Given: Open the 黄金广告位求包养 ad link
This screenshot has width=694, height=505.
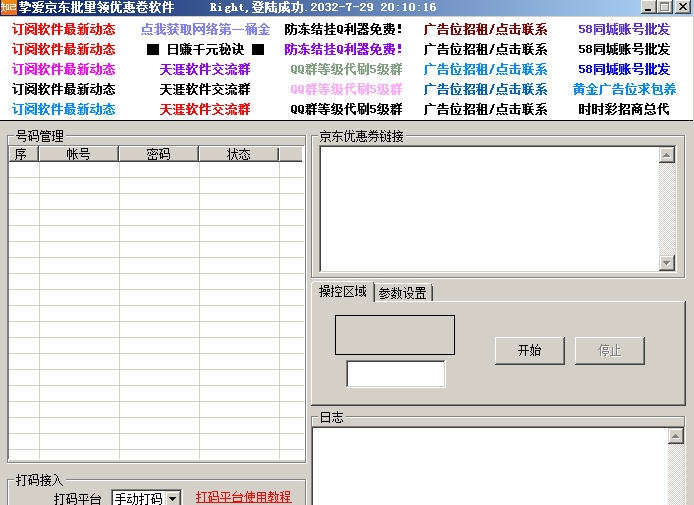Looking at the screenshot, I should tap(624, 89).
